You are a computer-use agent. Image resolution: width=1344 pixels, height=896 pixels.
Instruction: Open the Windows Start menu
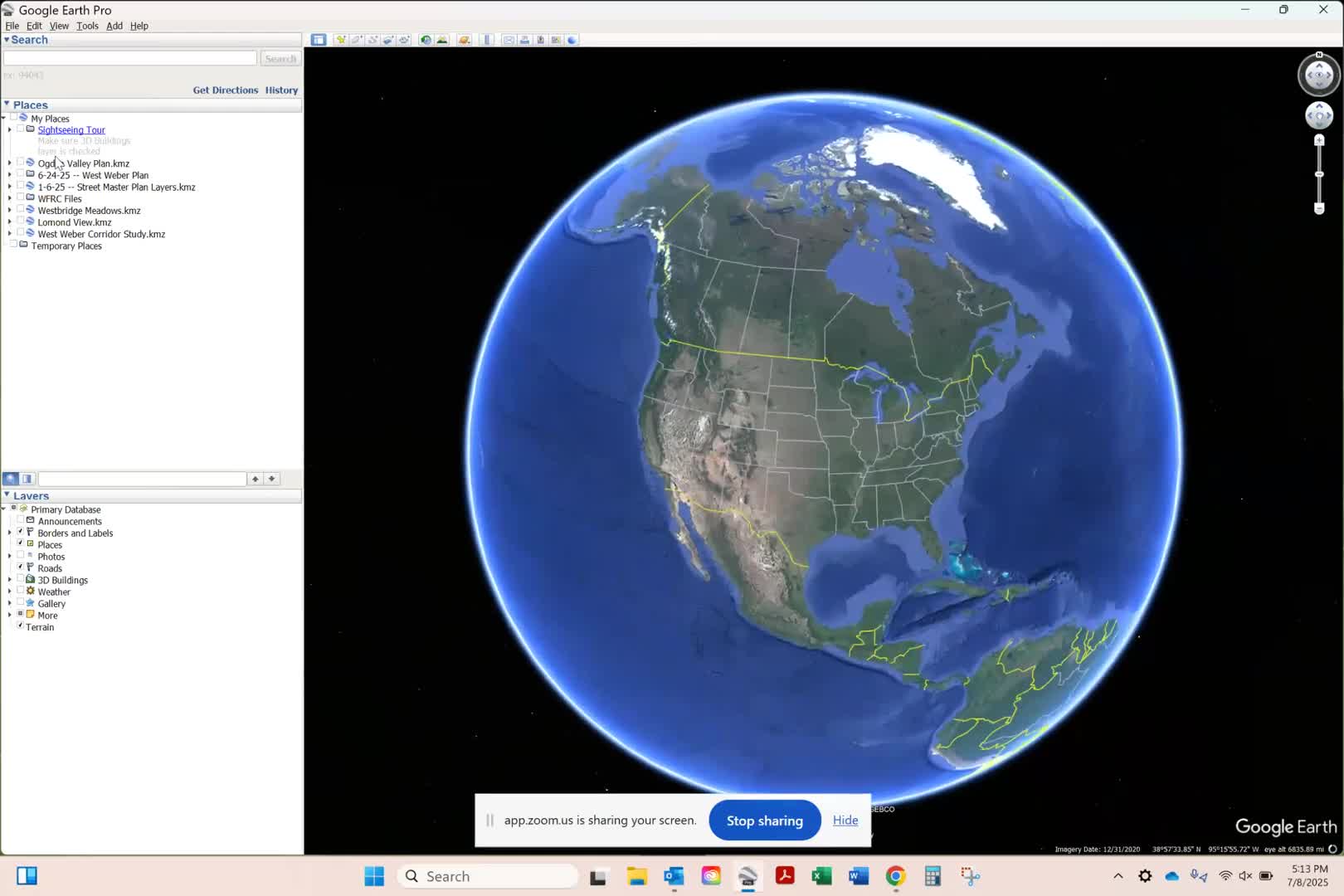[374, 876]
